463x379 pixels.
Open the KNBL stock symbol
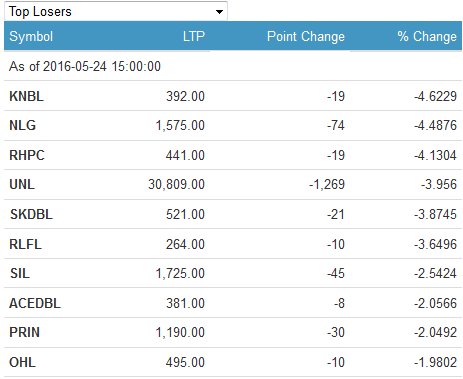(26, 96)
